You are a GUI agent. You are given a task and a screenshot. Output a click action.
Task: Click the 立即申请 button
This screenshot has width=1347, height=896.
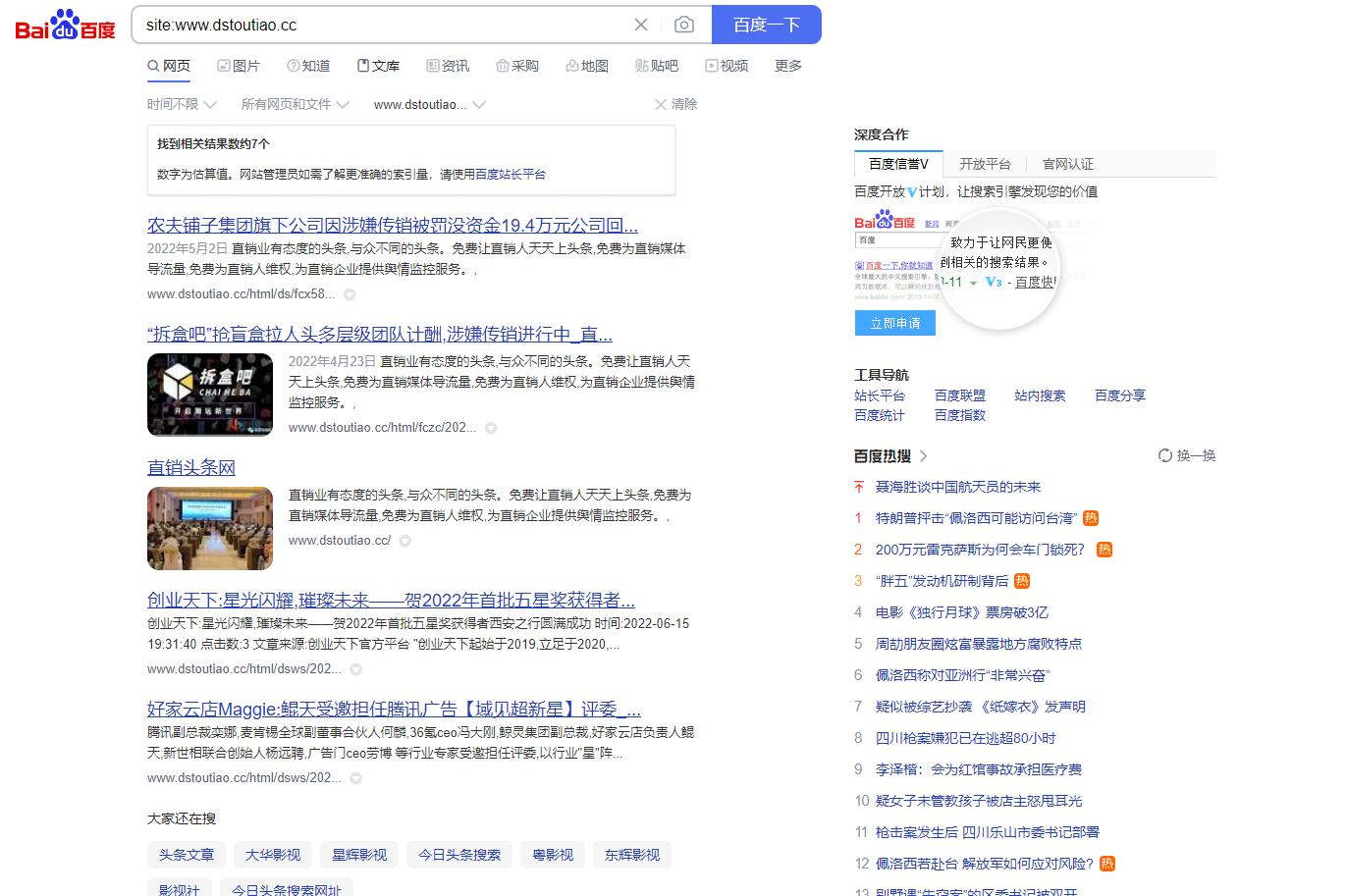[895, 323]
